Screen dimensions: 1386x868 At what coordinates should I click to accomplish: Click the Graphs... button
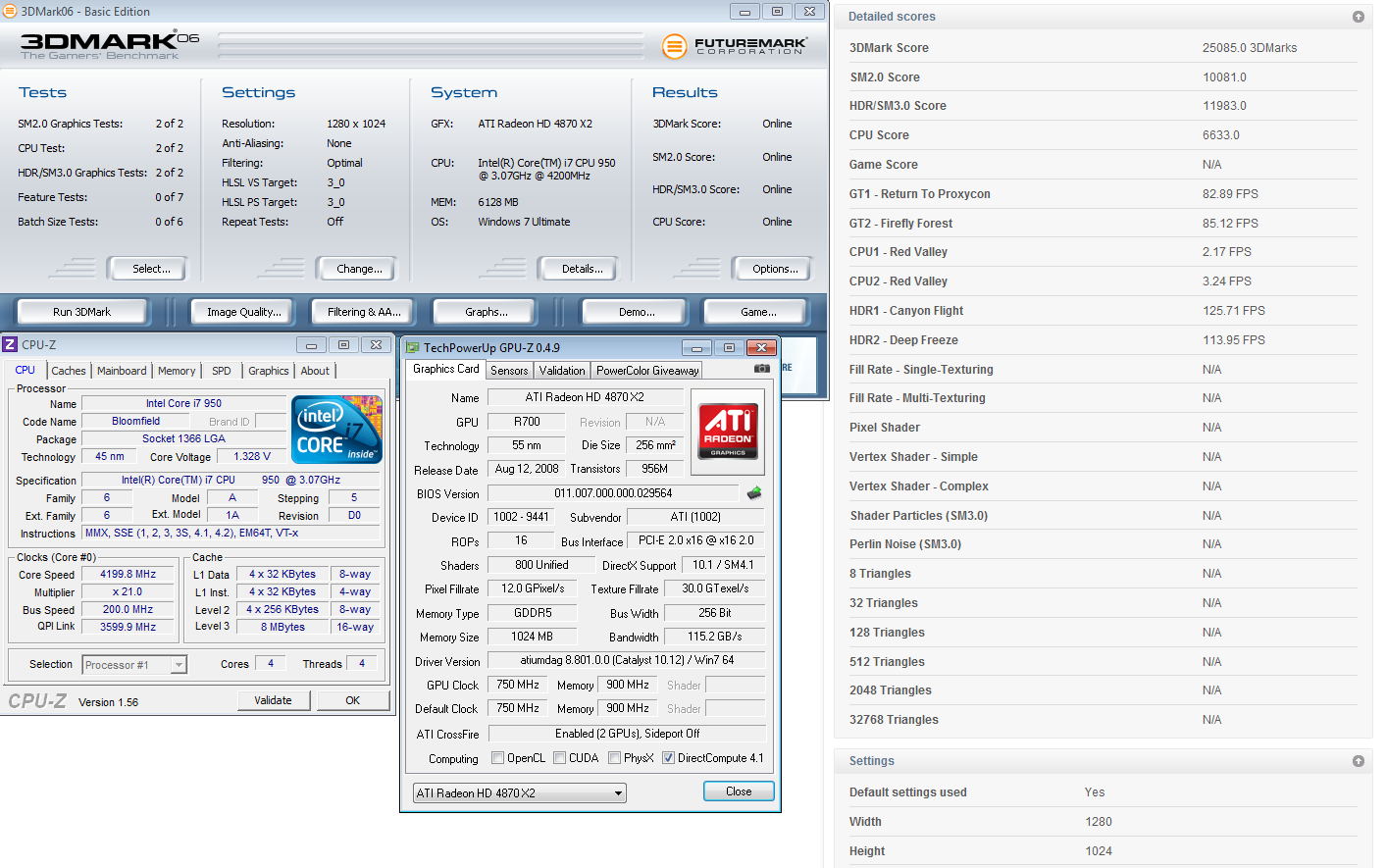tap(487, 312)
